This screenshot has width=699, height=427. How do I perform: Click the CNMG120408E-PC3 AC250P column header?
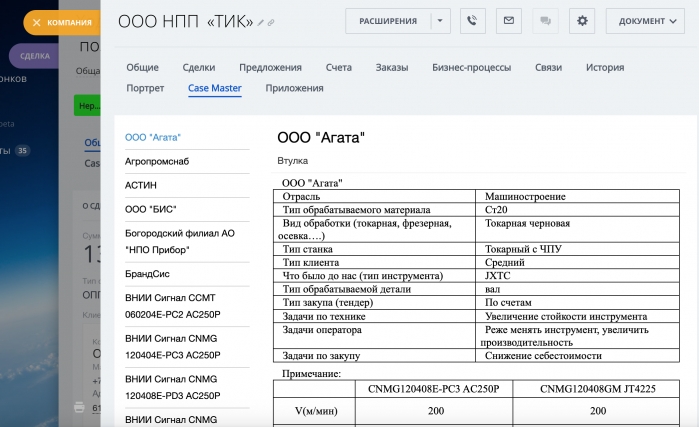[x=434, y=389]
